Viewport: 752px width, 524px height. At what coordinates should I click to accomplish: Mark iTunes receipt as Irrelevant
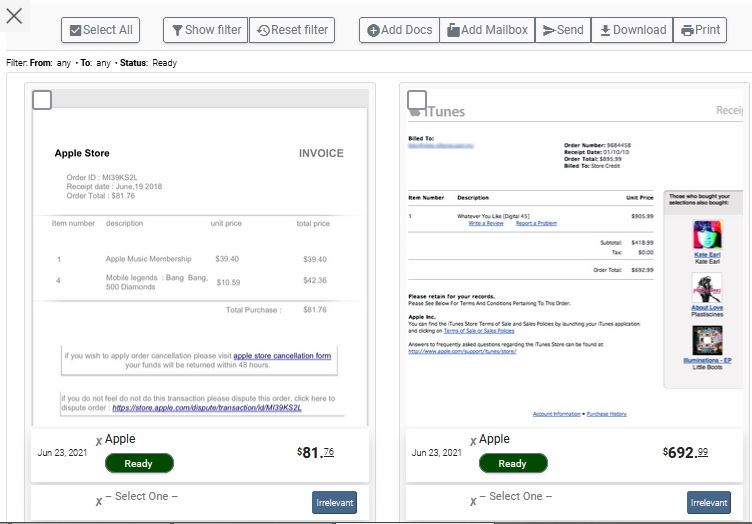[709, 502]
